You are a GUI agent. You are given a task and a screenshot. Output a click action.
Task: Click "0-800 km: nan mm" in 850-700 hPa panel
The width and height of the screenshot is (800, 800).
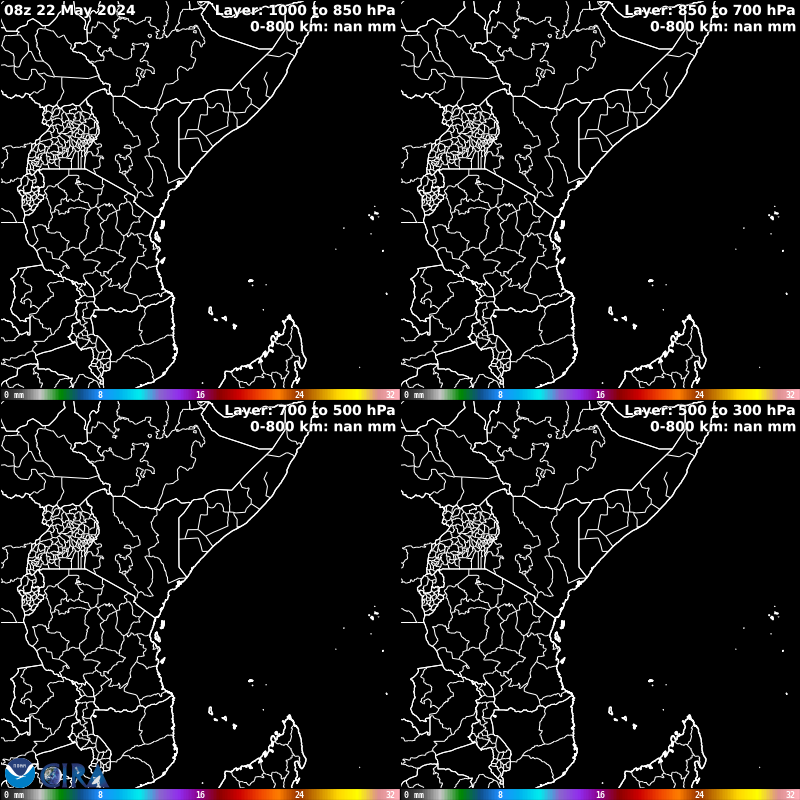[723, 27]
